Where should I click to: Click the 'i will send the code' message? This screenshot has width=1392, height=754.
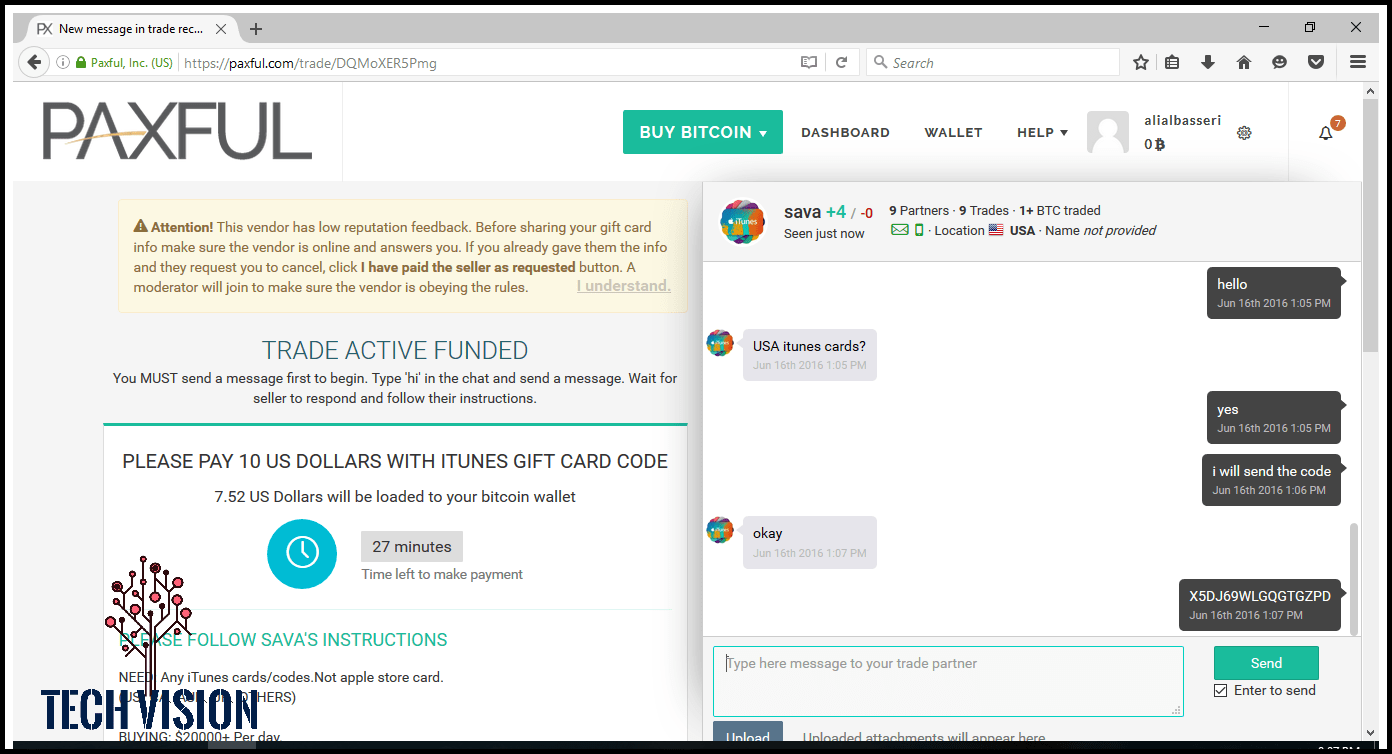click(1271, 480)
